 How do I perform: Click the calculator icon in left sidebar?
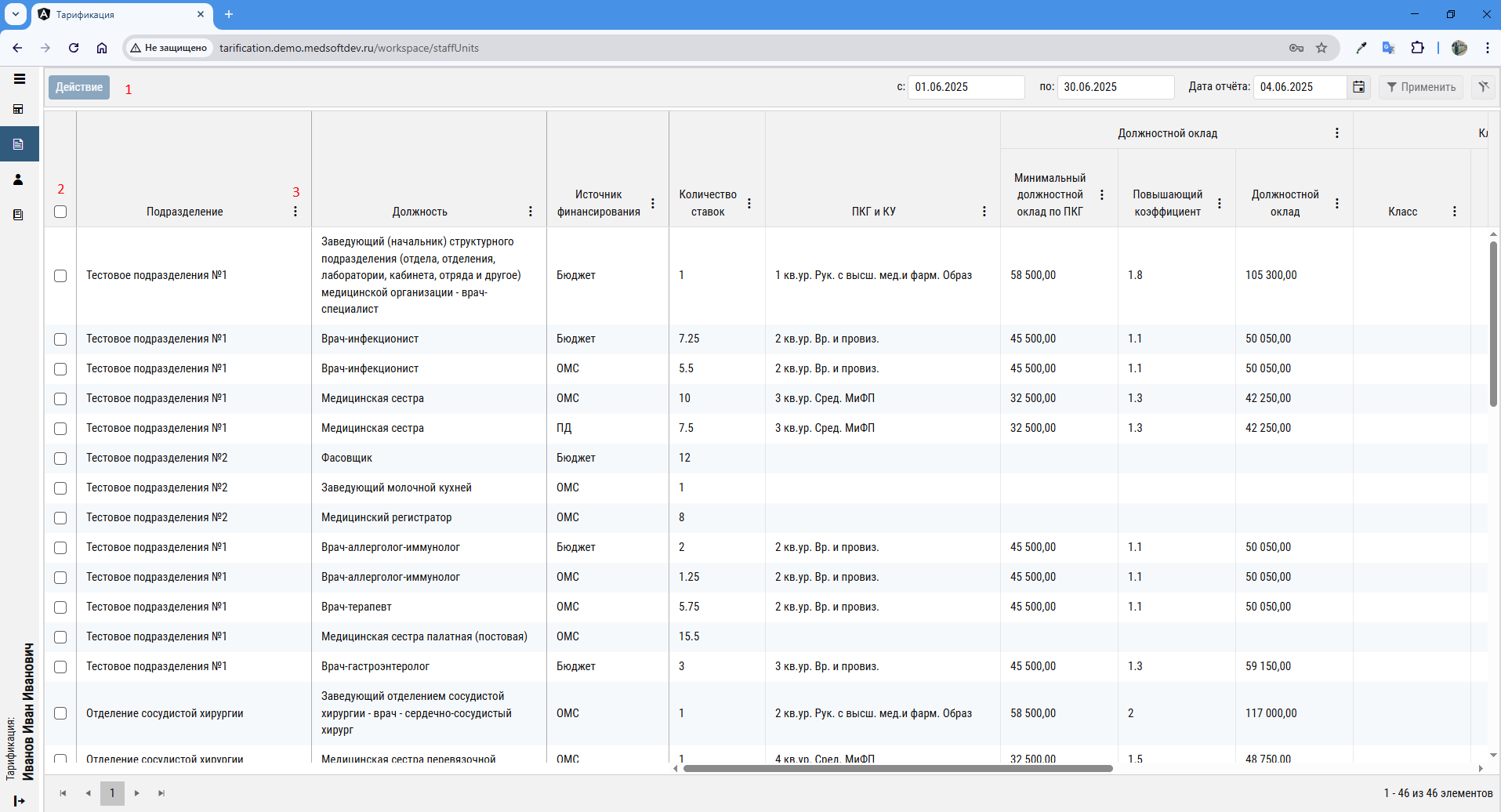pyautogui.click(x=19, y=110)
